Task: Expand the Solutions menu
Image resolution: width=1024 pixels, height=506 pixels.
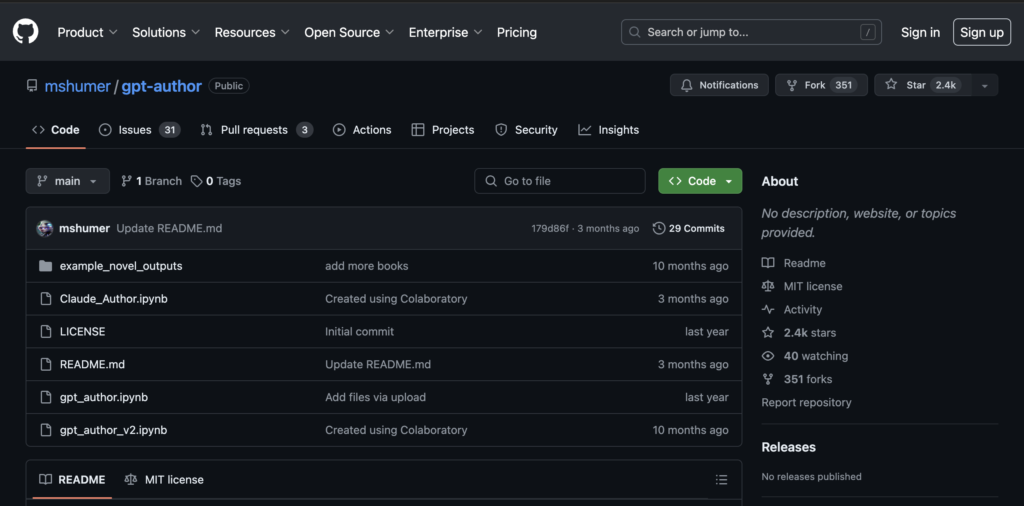Action: click(166, 32)
